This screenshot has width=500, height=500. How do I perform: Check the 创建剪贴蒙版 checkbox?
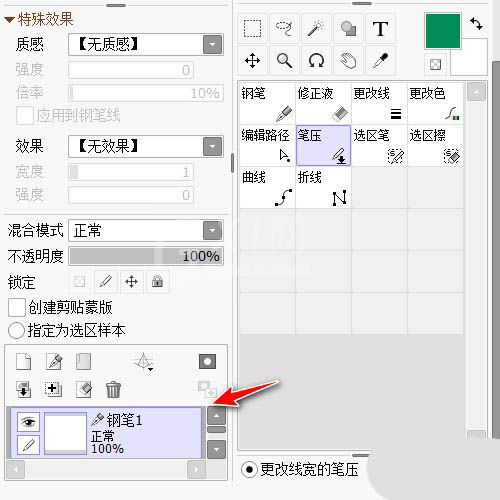[16, 307]
